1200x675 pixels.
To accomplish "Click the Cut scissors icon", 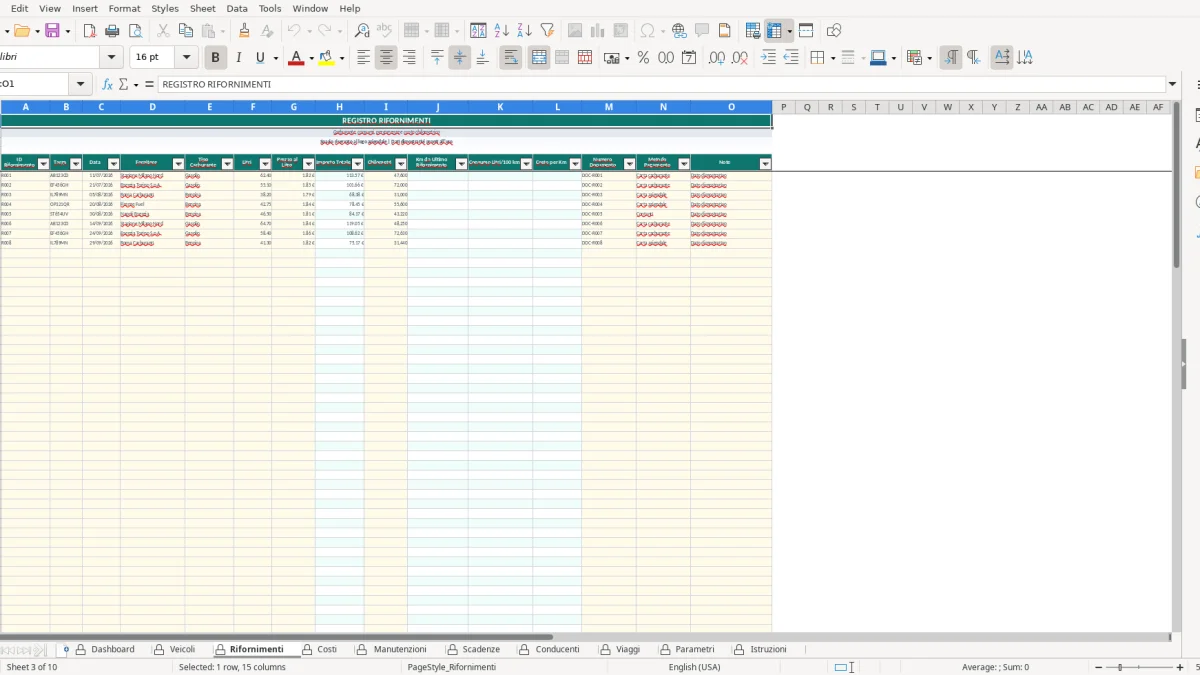I will coord(163,31).
